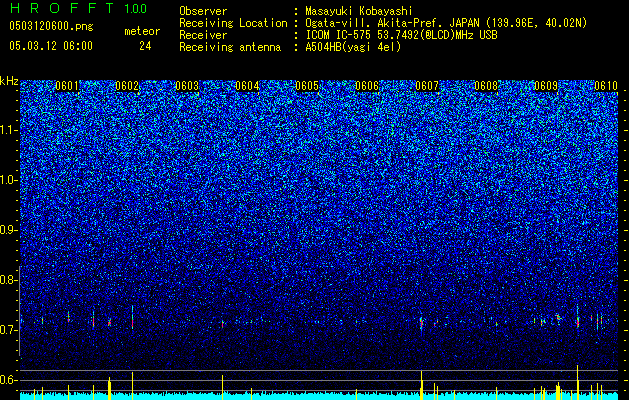
Task: Select the observer name Masayuki Kobayashi
Action: click(x=359, y=11)
